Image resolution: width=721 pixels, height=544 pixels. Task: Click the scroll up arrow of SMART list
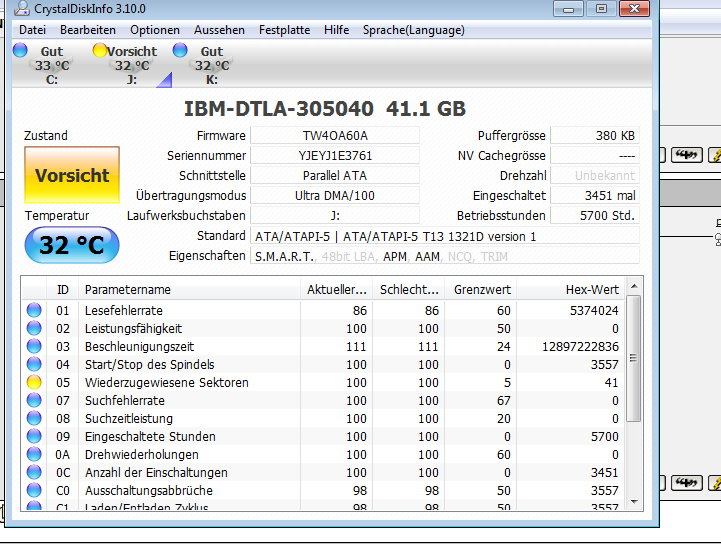tap(634, 286)
